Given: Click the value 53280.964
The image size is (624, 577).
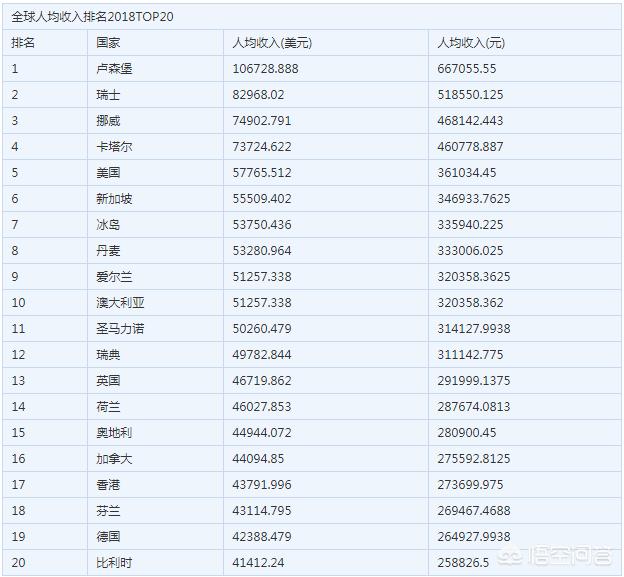Looking at the screenshot, I should (x=262, y=251).
